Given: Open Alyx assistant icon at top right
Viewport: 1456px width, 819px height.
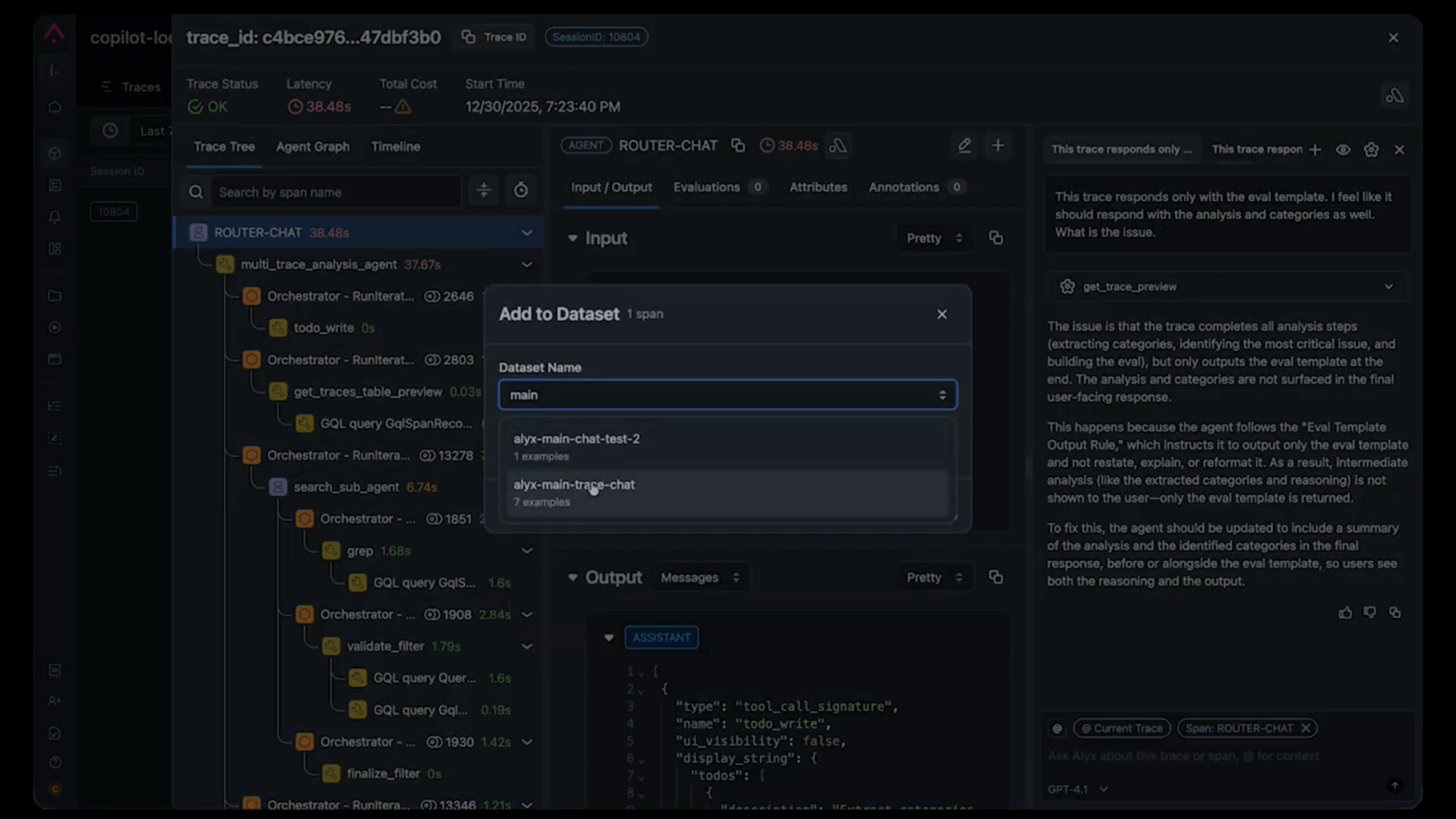Looking at the screenshot, I should point(1395,95).
